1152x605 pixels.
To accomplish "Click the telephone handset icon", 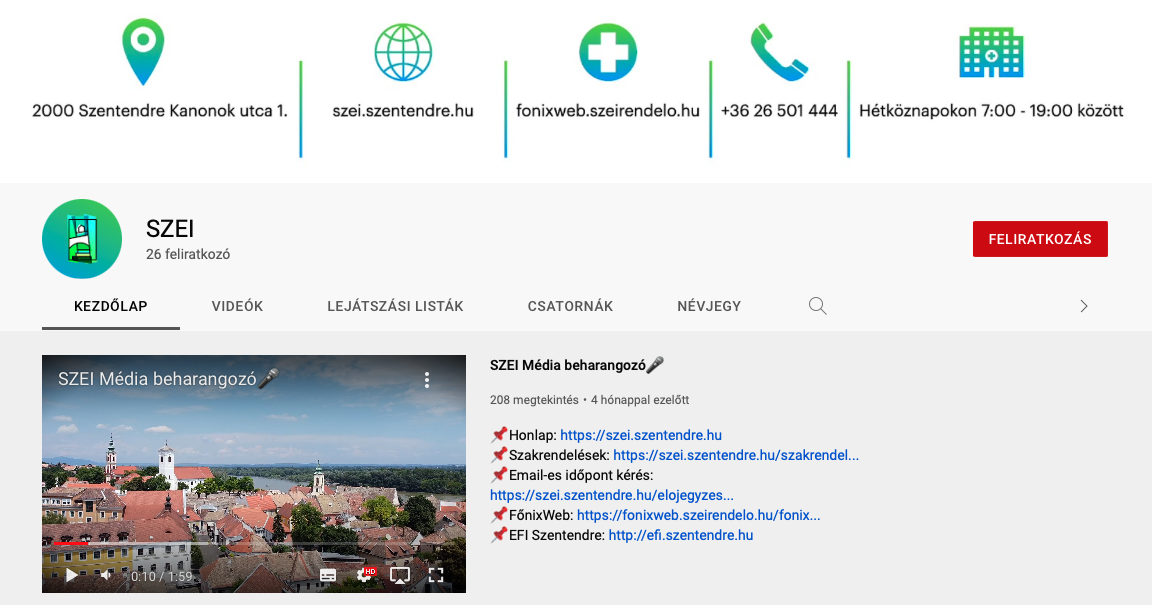I will [x=779, y=52].
